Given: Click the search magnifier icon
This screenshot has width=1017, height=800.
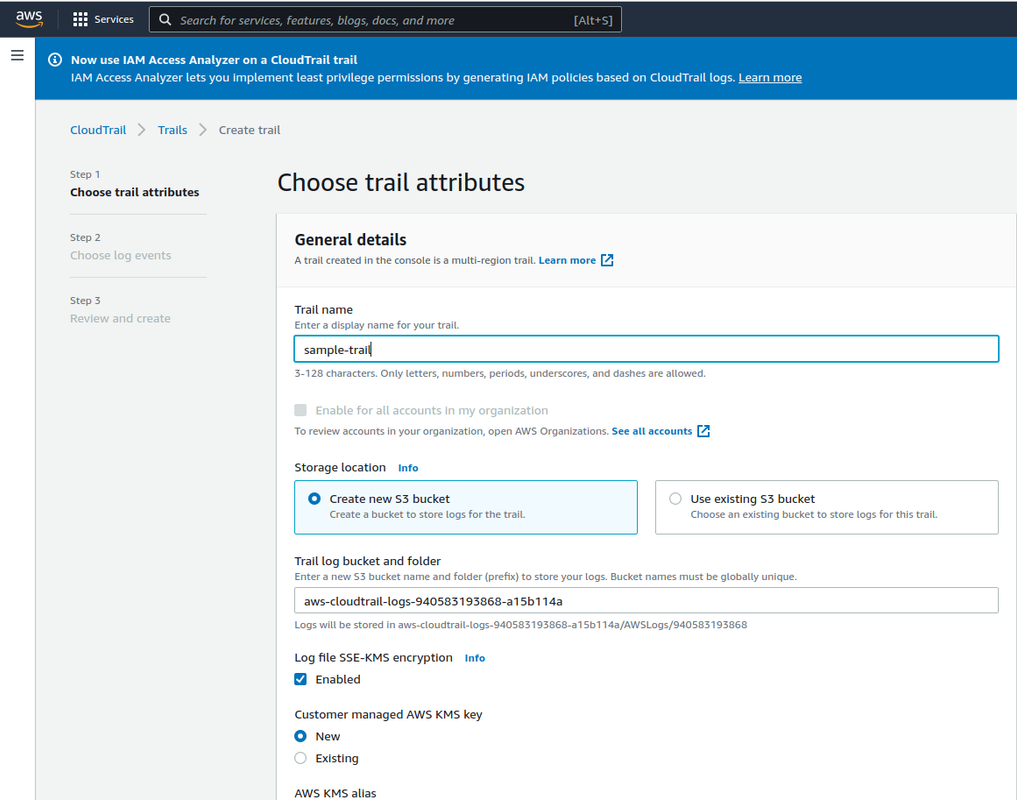Looking at the screenshot, I should tap(165, 19).
